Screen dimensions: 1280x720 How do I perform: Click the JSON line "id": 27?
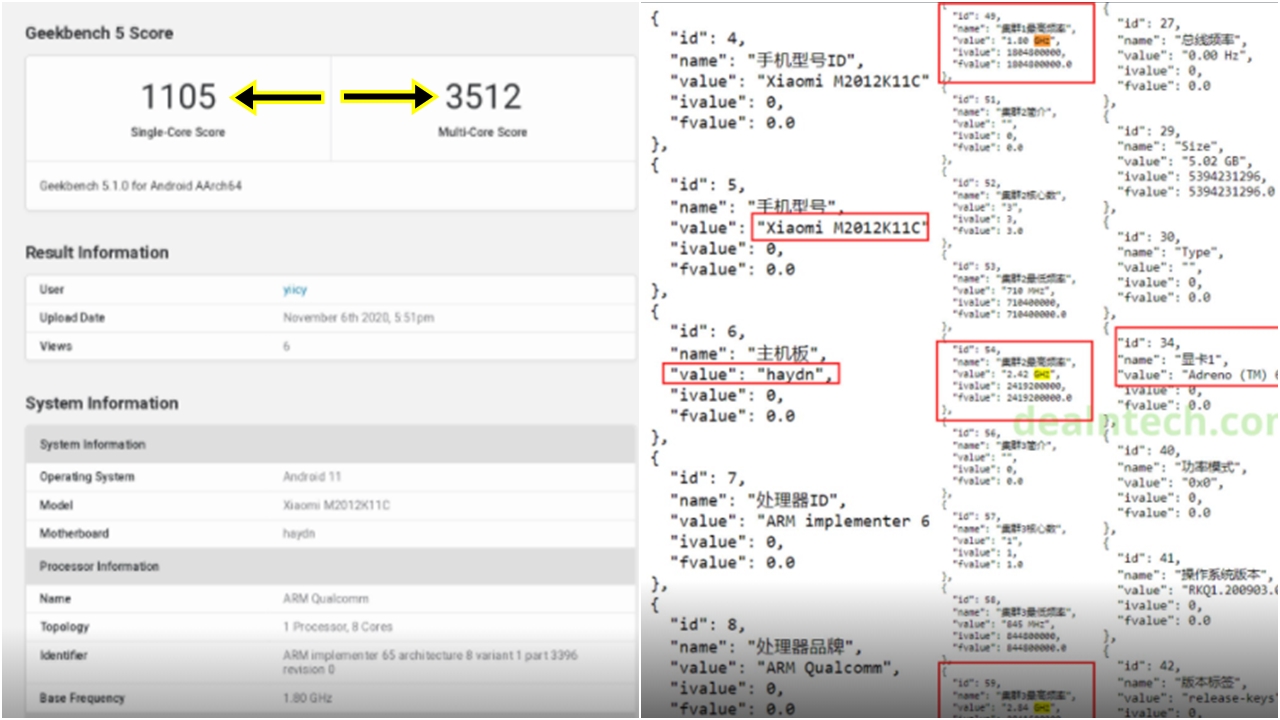[1150, 23]
